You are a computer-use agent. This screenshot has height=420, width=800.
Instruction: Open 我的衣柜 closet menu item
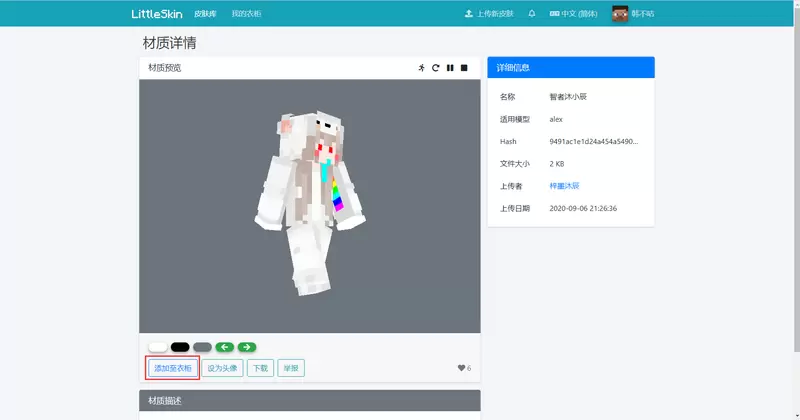246,14
